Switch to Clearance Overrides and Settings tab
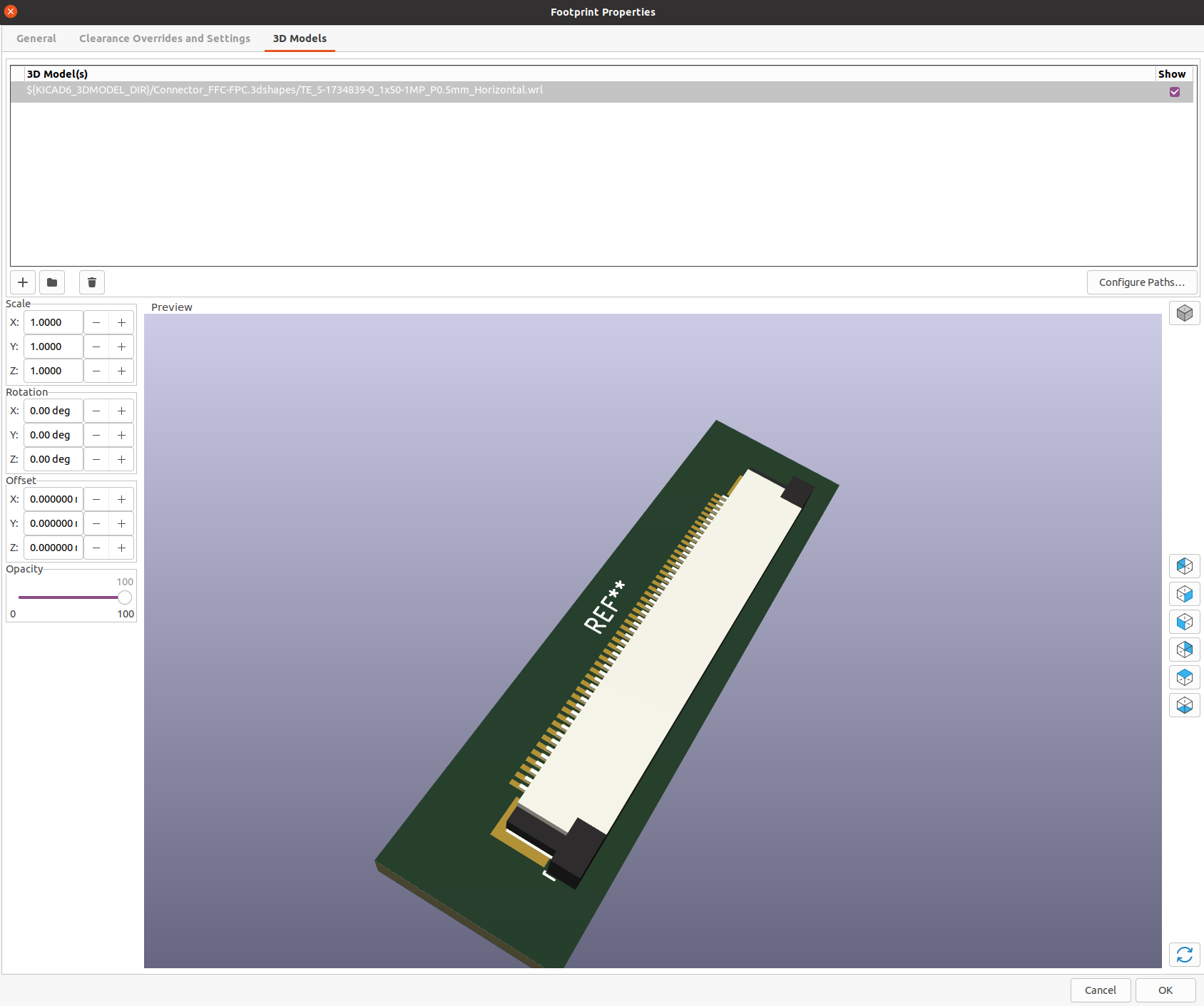 tap(165, 39)
